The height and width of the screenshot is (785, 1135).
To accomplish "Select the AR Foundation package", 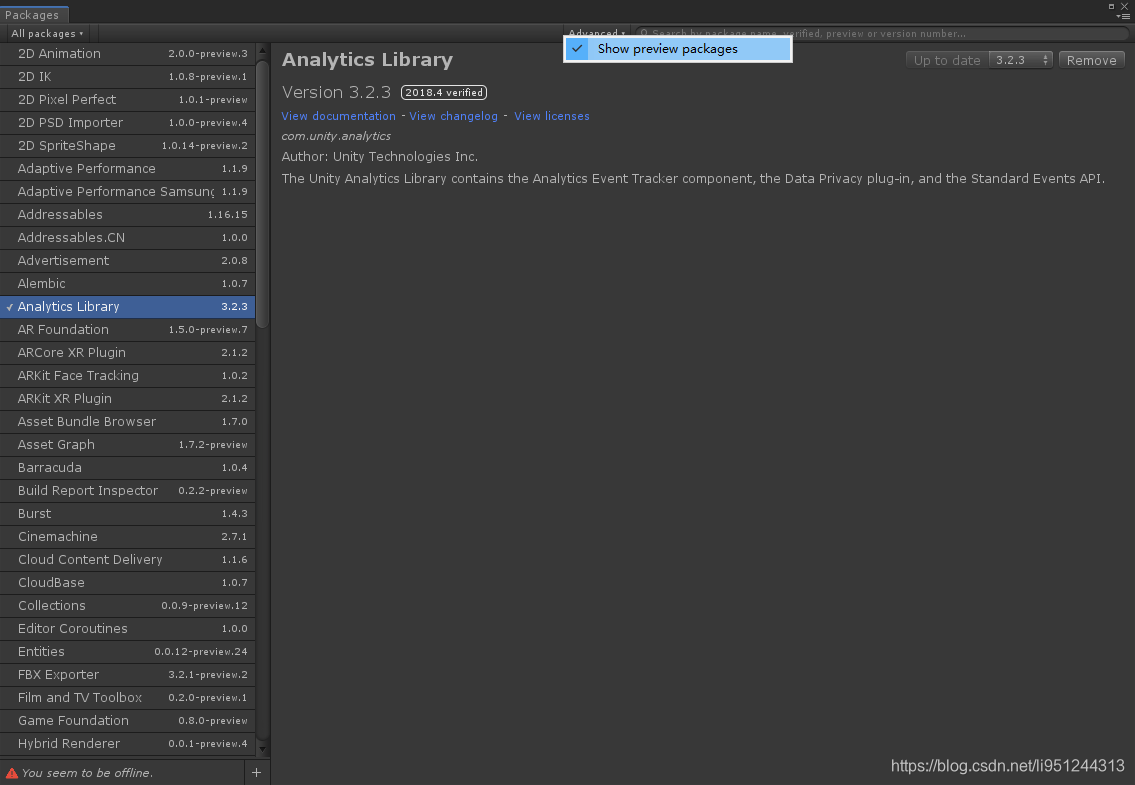I will (x=127, y=329).
